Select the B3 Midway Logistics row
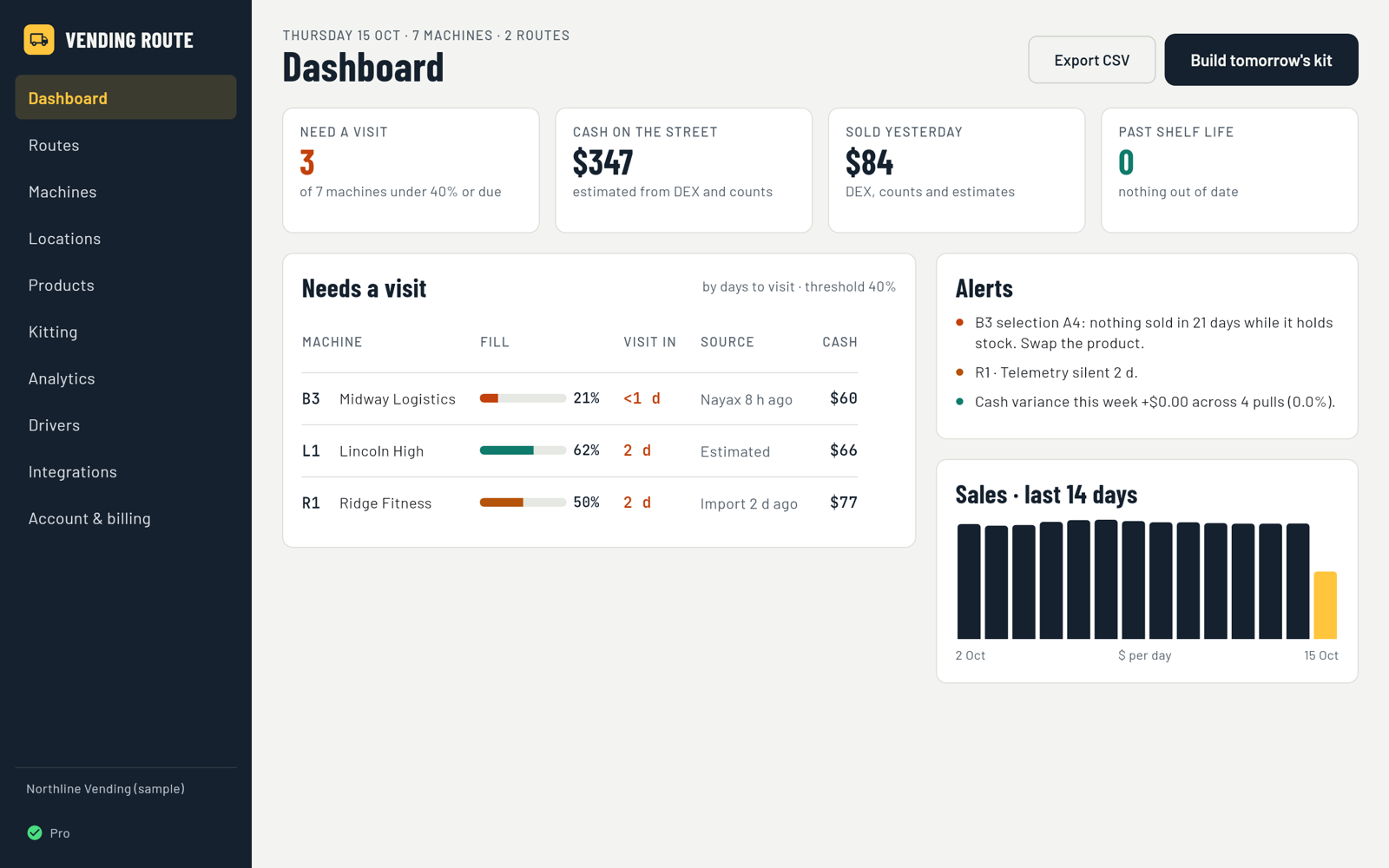 click(x=580, y=398)
